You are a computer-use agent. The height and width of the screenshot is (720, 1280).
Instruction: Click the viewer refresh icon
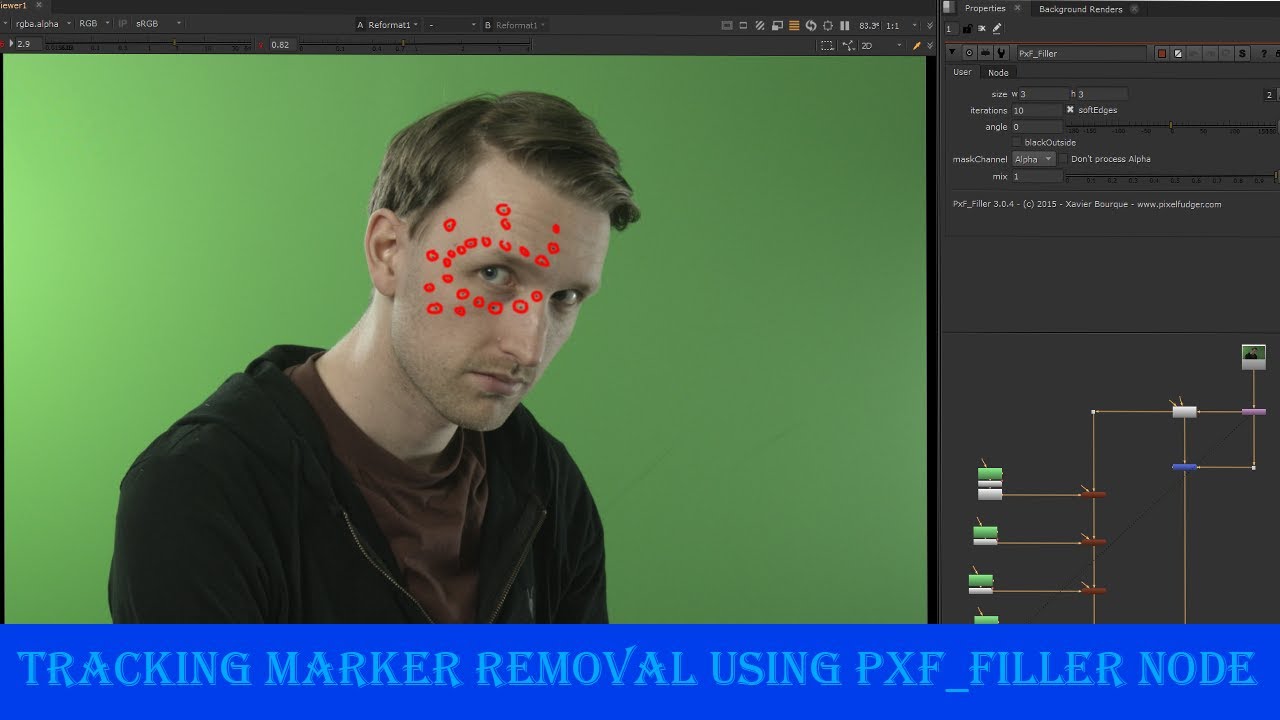(x=811, y=25)
